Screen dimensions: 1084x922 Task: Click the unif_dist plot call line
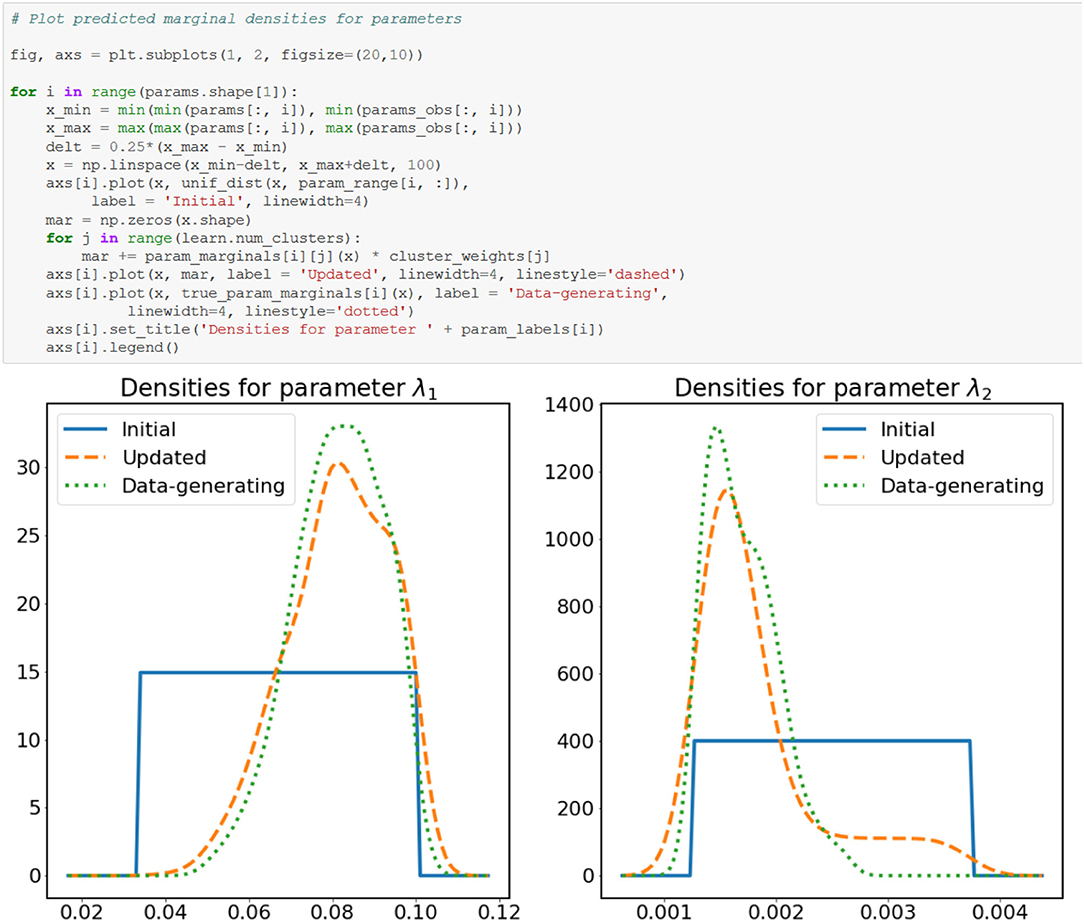[x=257, y=183]
